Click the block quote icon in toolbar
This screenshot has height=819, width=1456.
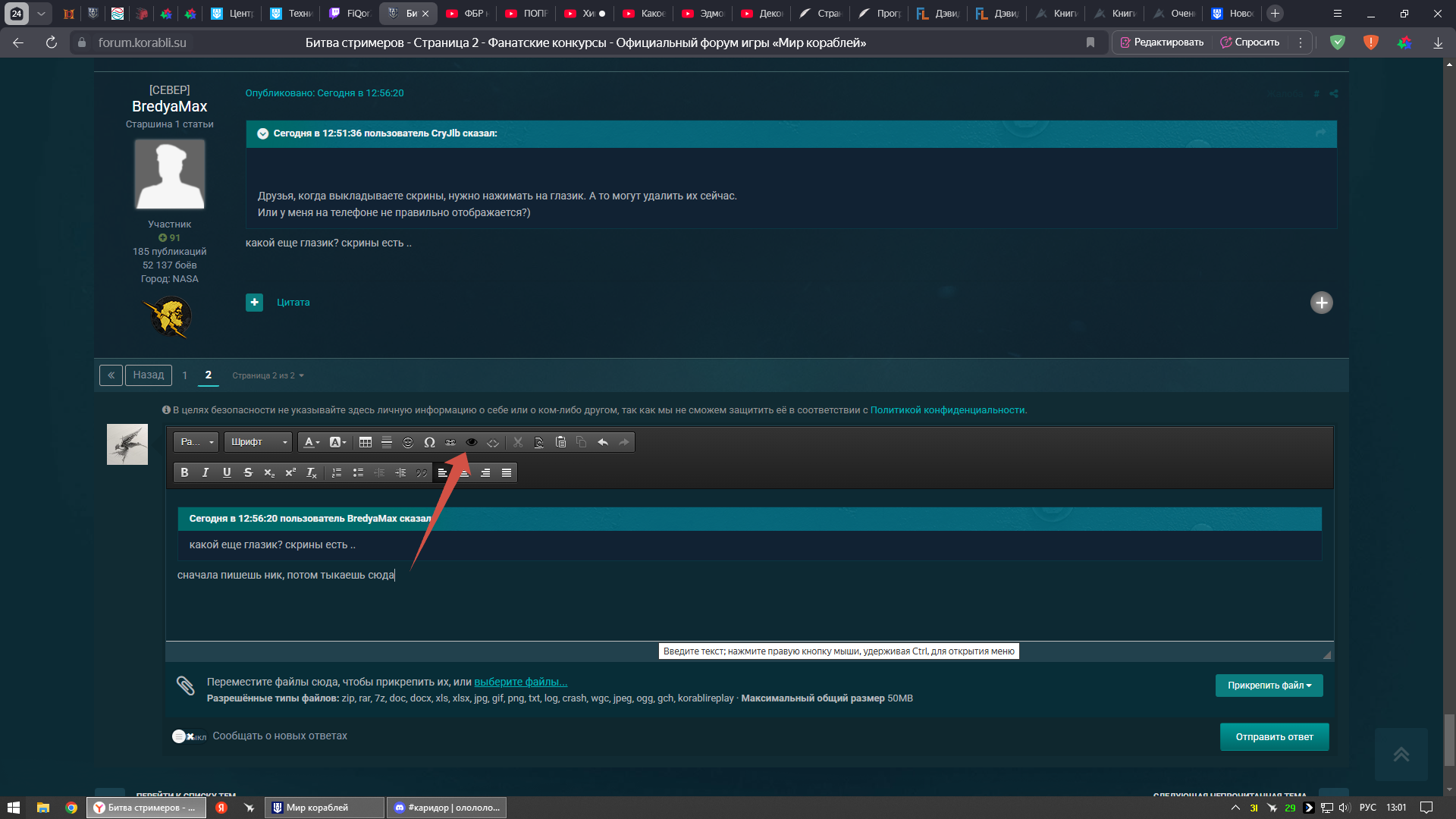tap(422, 472)
